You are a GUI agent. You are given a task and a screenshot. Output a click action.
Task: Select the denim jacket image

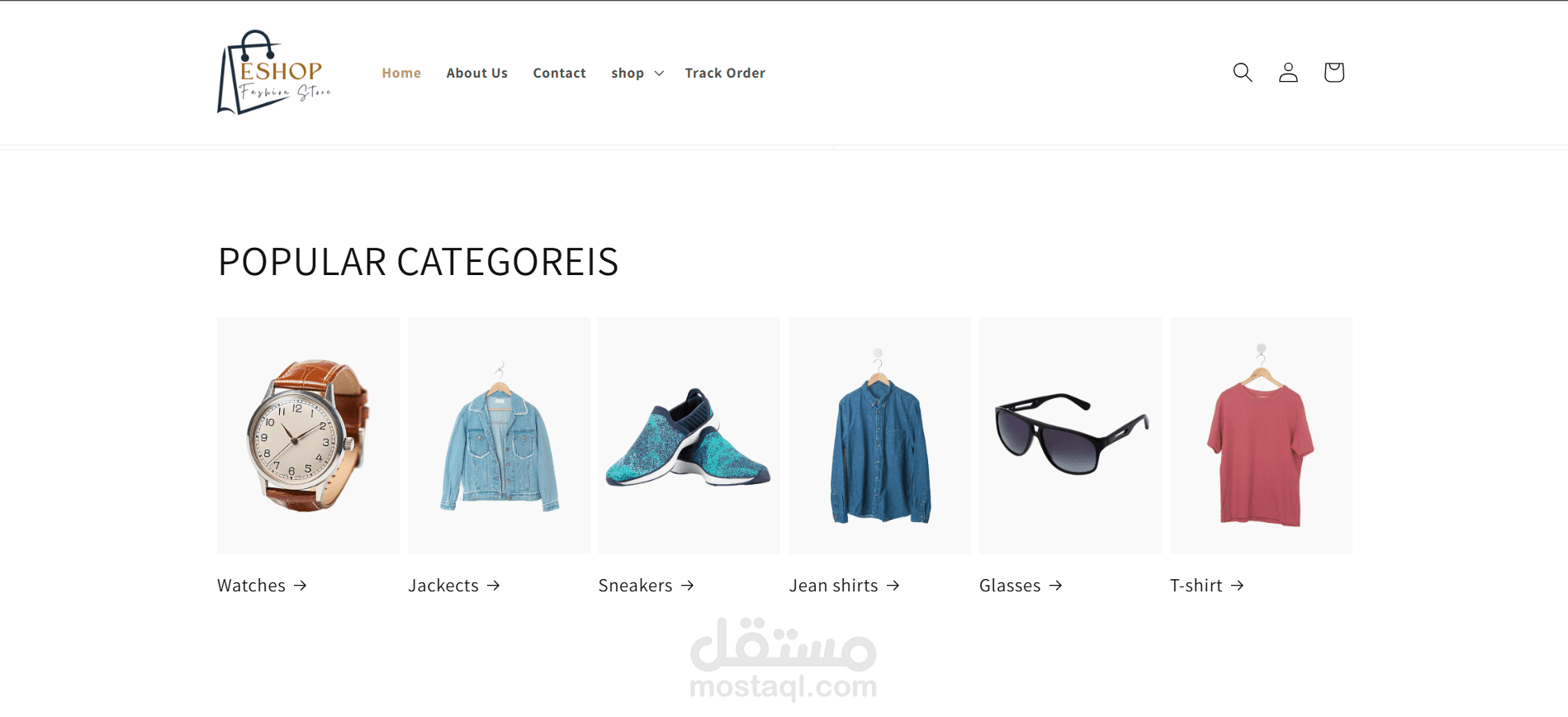499,435
